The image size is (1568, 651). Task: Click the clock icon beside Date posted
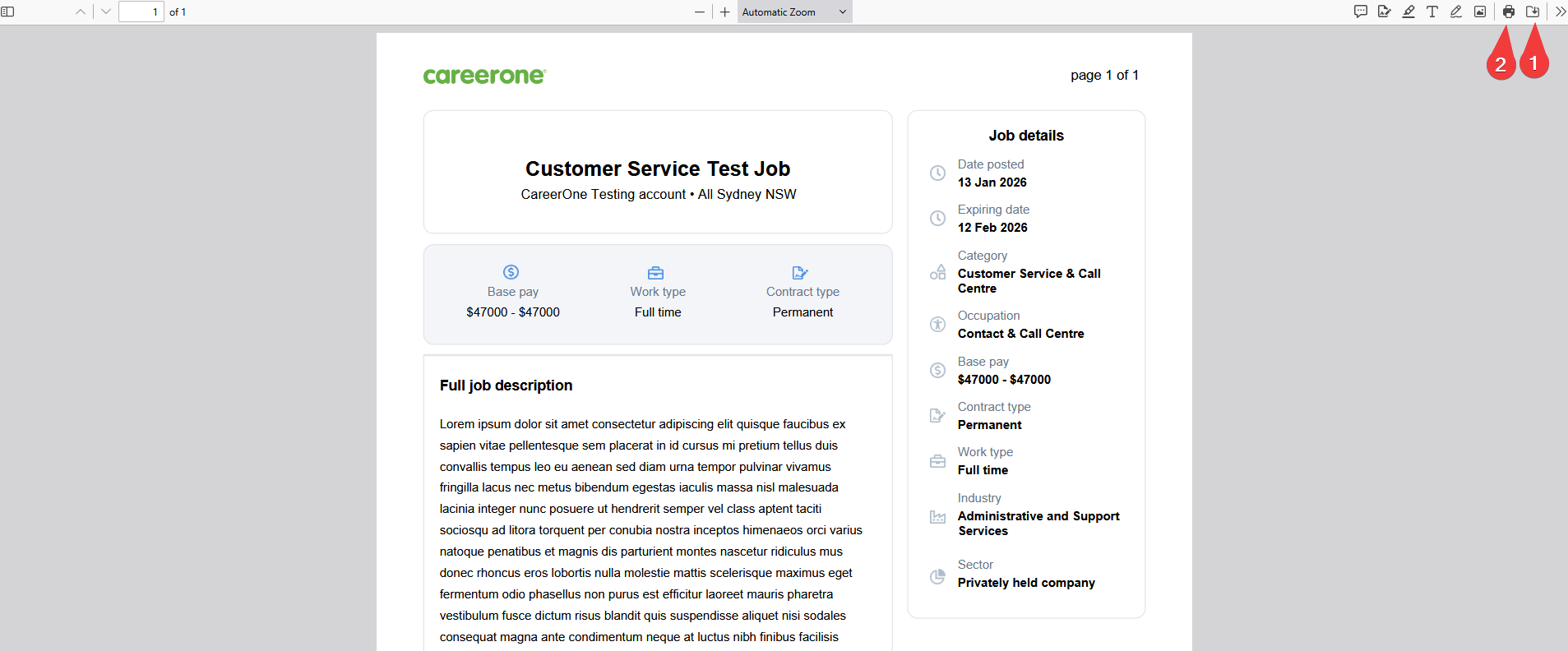937,173
